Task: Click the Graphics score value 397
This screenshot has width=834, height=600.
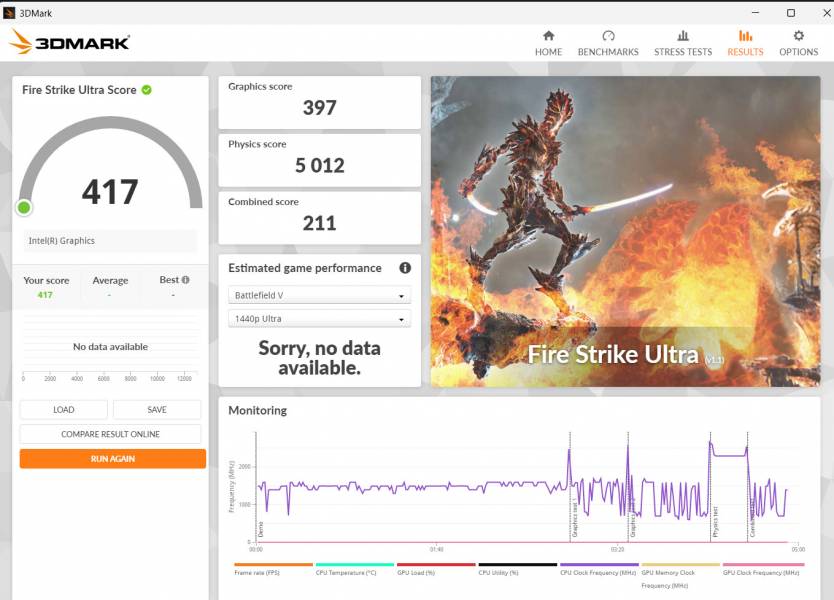Action: (320, 108)
